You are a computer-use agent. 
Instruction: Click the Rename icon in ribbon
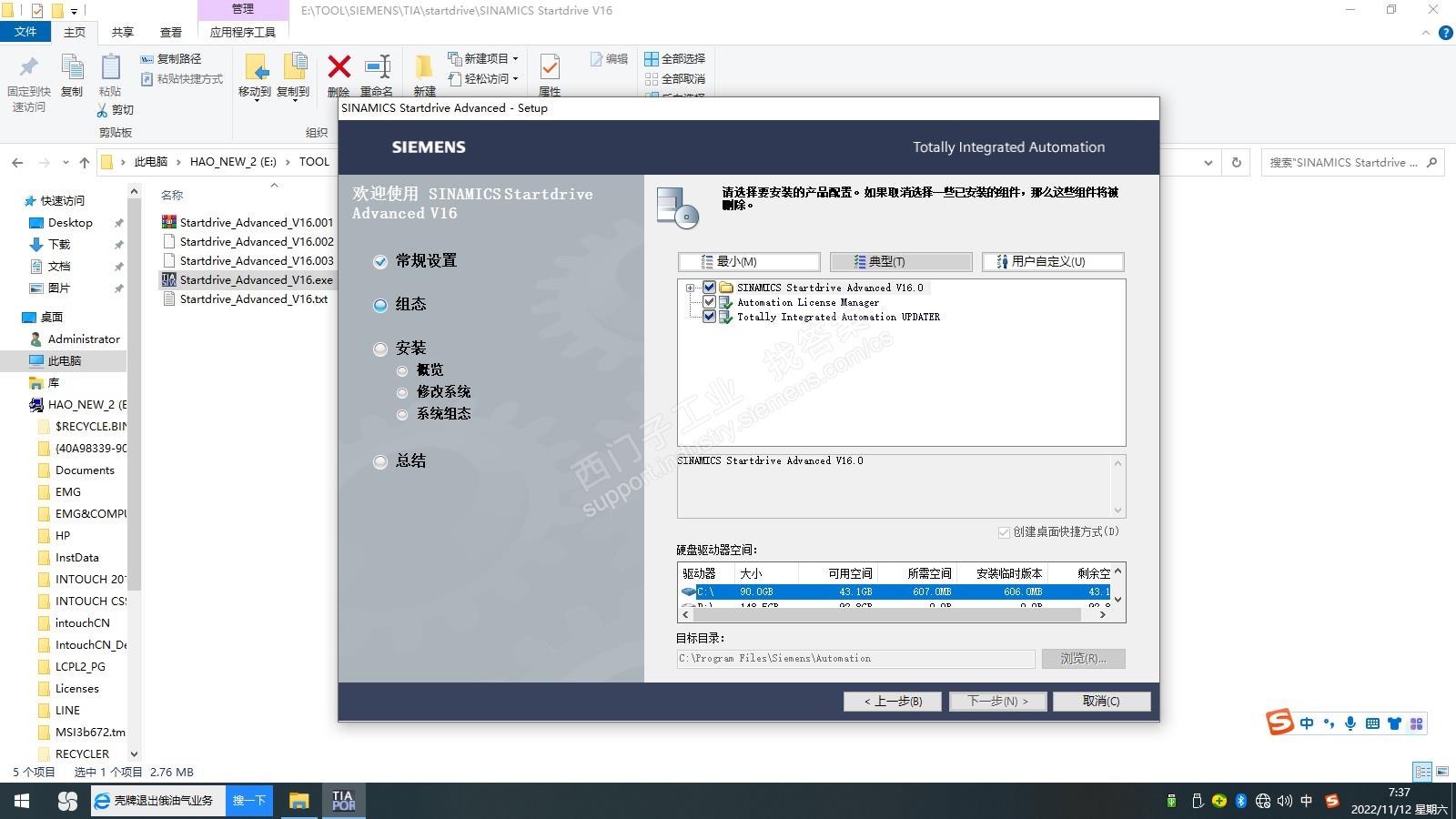tap(377, 66)
